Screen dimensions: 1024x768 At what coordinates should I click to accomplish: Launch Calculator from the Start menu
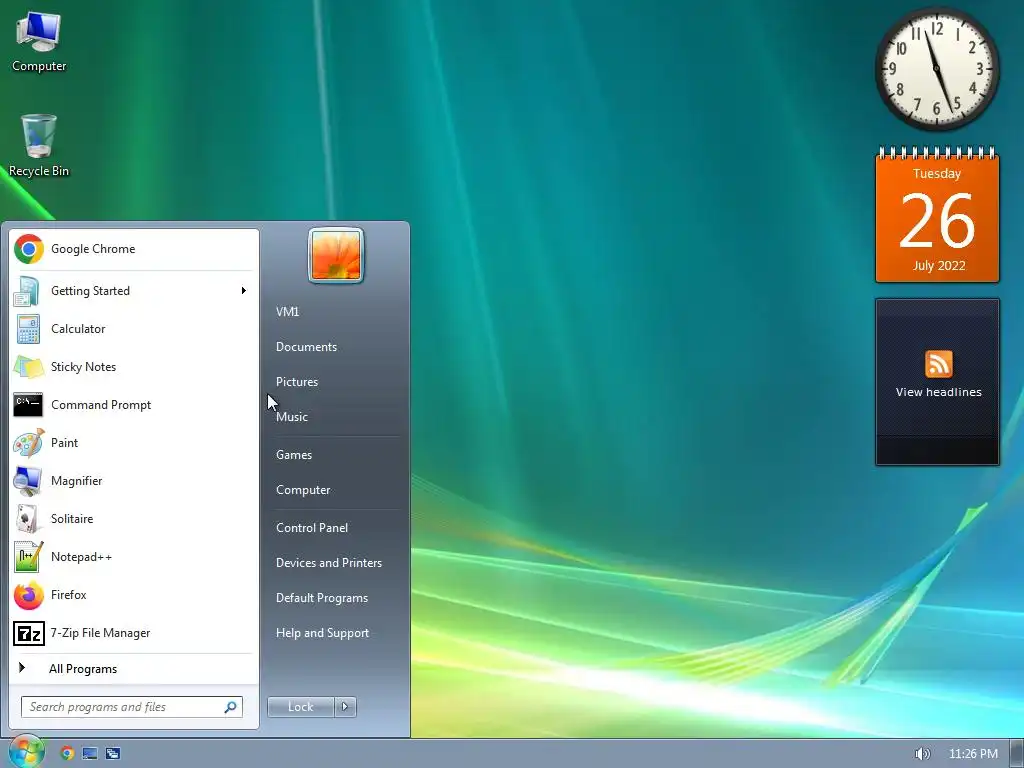coord(133,328)
